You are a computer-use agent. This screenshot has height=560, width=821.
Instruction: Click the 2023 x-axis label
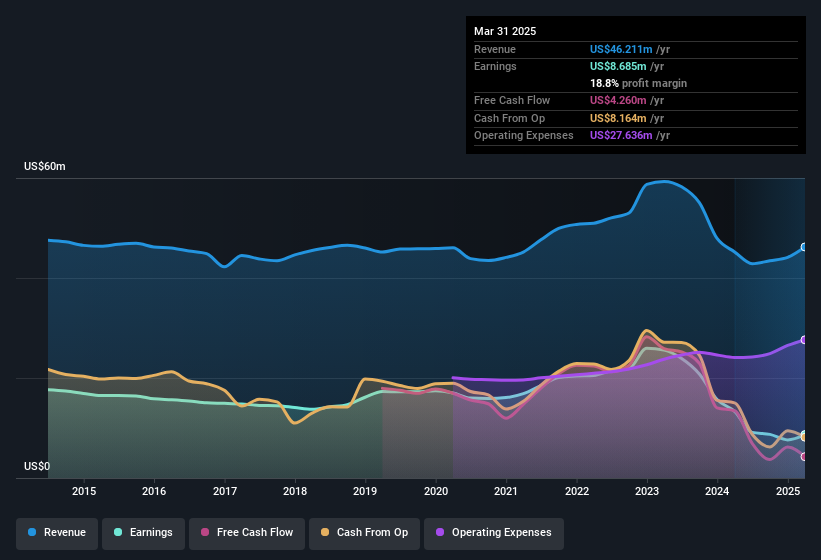click(x=647, y=491)
